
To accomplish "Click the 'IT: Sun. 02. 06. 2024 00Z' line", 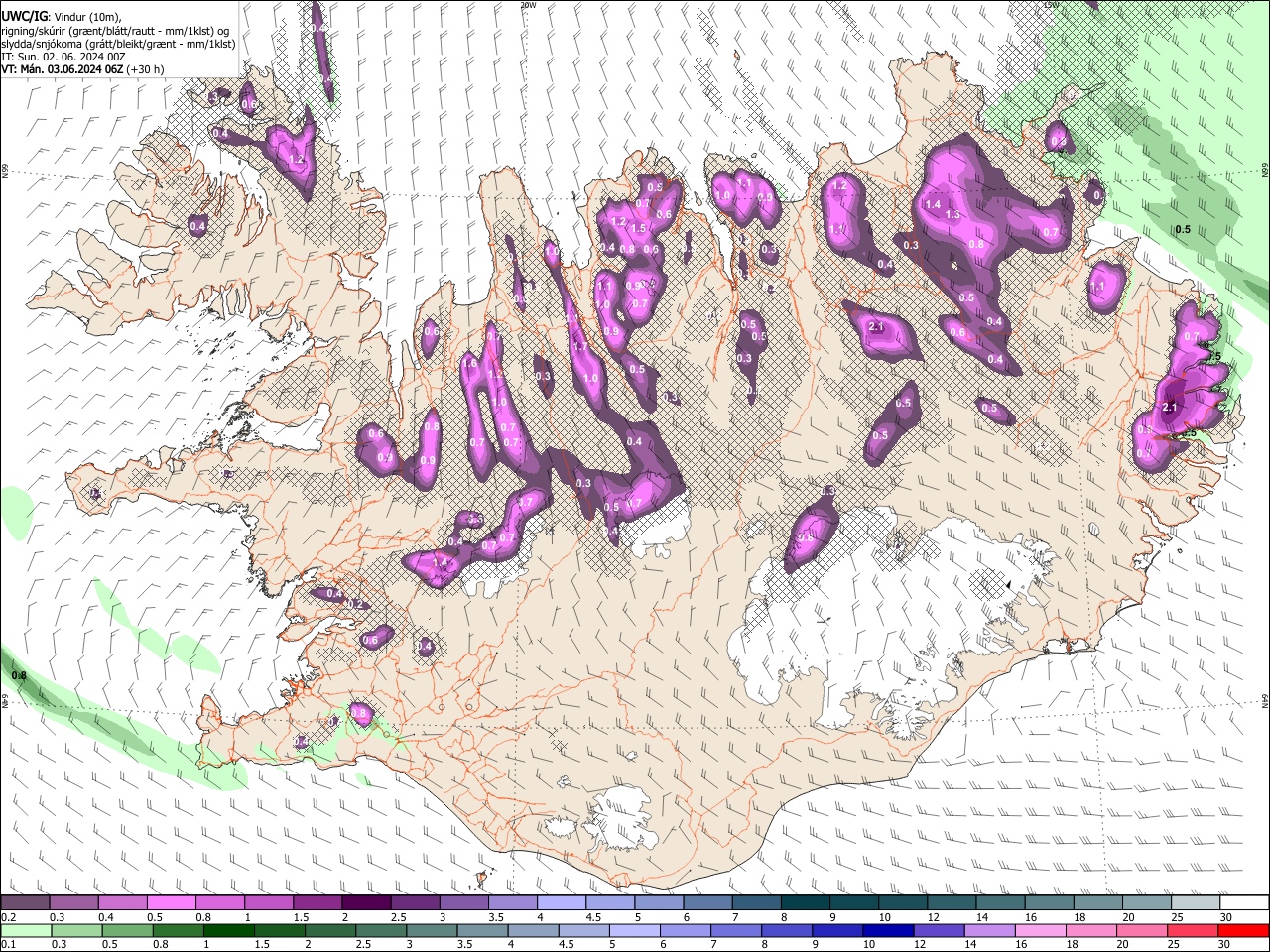I will coord(63,57).
